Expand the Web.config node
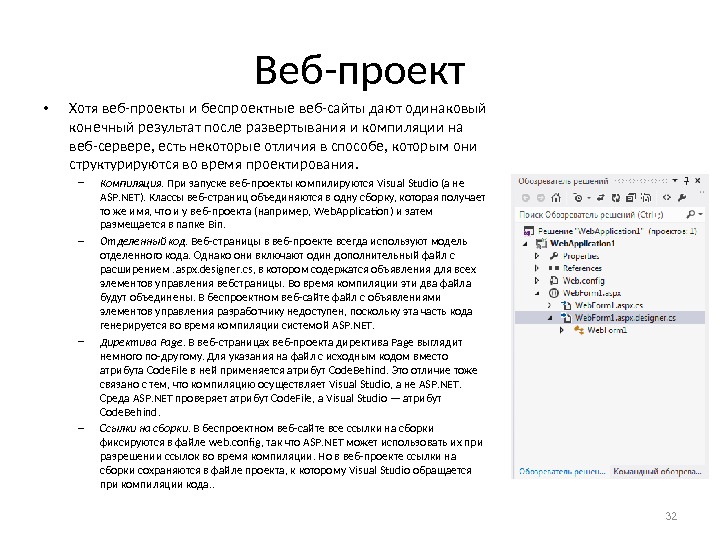The image size is (720, 540). tap(537, 281)
